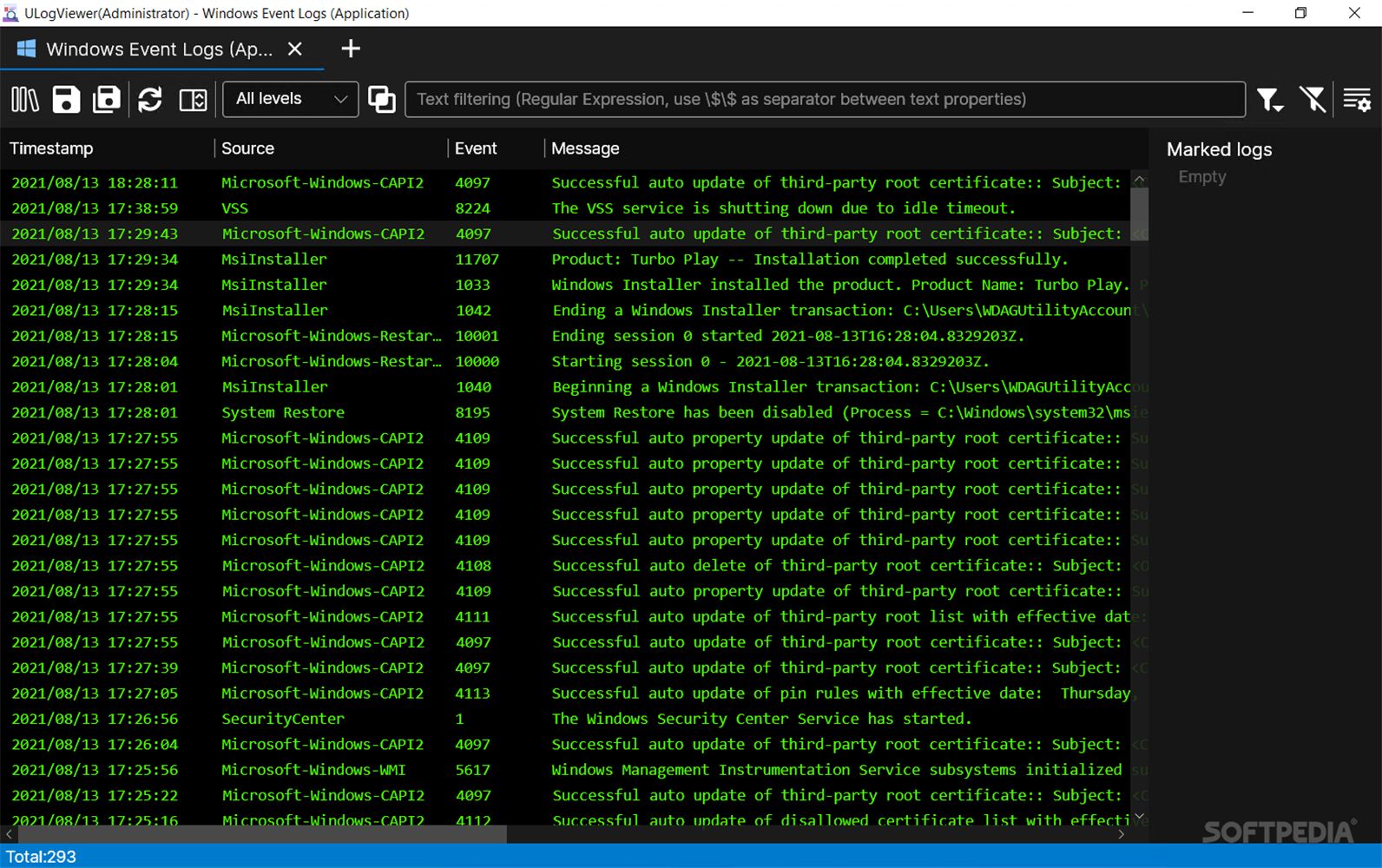Image resolution: width=1382 pixels, height=868 pixels.
Task: Click the vertical scrollbar up arrow
Action: (1139, 179)
